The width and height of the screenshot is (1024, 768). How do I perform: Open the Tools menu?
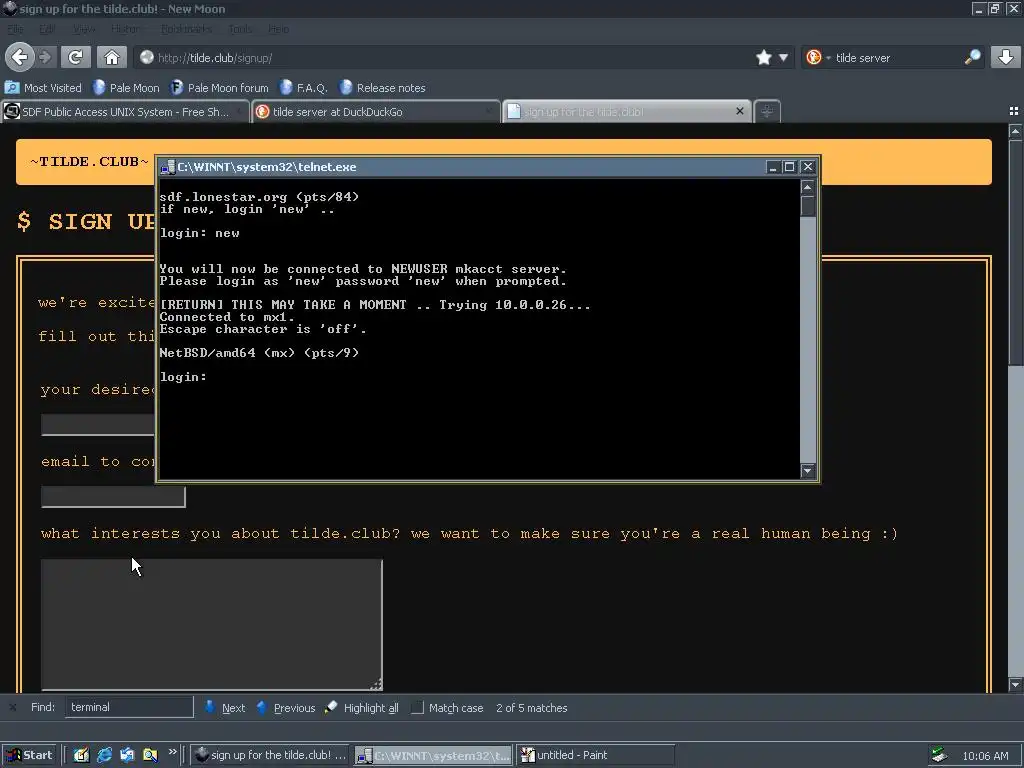[240, 29]
